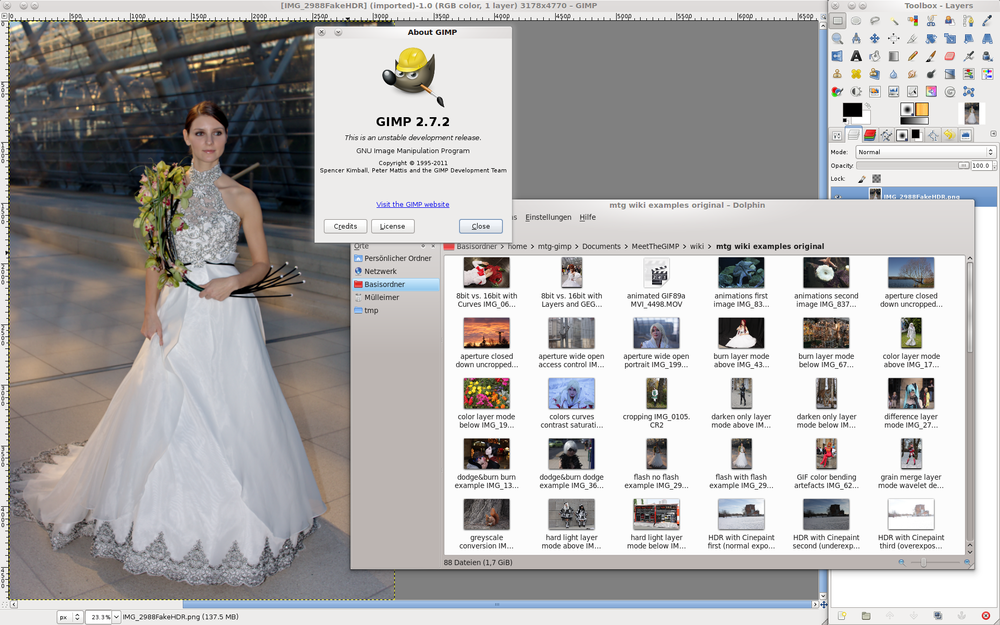Open the layer Mode dropdown
Image resolution: width=1000 pixels, height=625 pixels.
point(925,152)
